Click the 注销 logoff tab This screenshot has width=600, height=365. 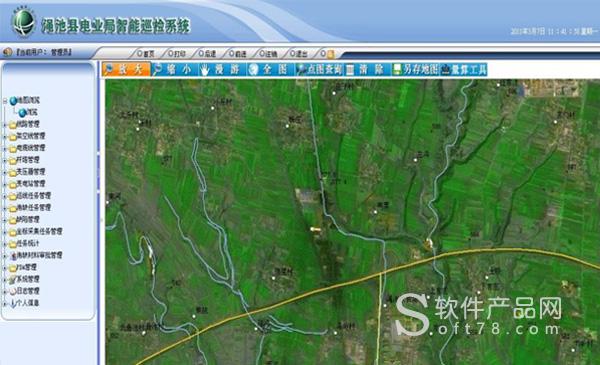click(268, 54)
